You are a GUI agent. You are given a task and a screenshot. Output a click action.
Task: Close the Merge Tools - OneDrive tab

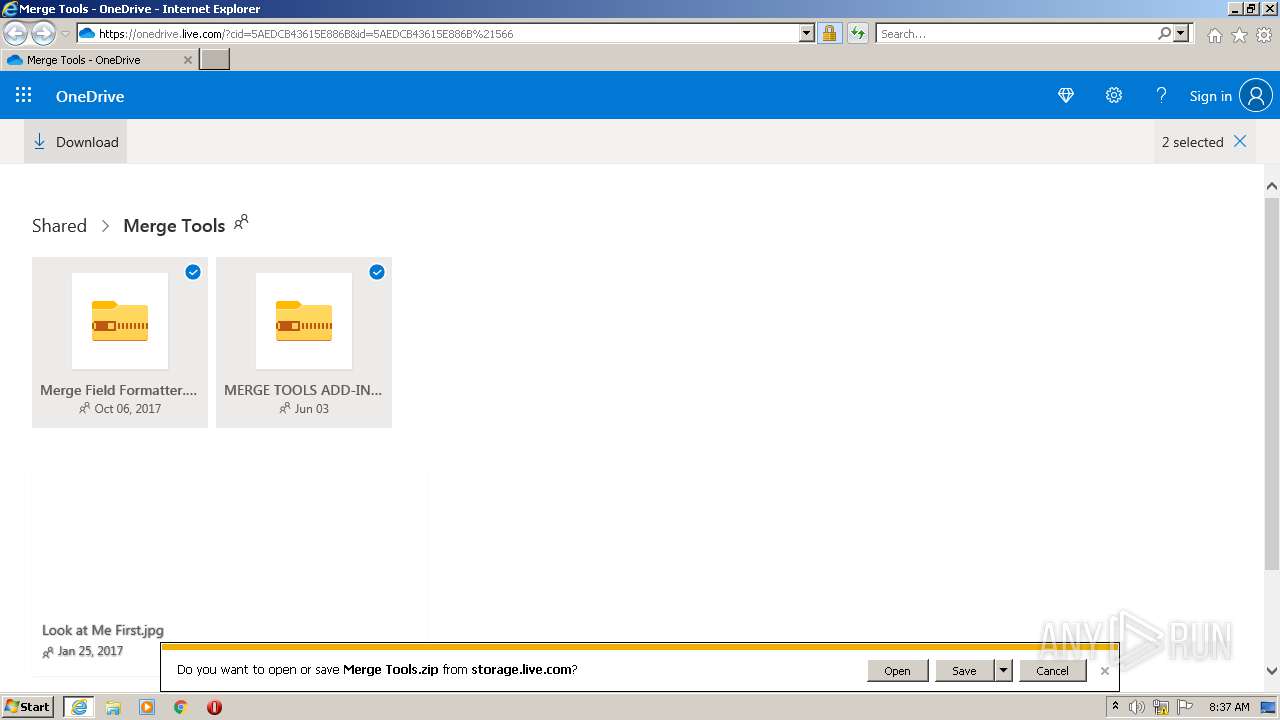click(187, 60)
